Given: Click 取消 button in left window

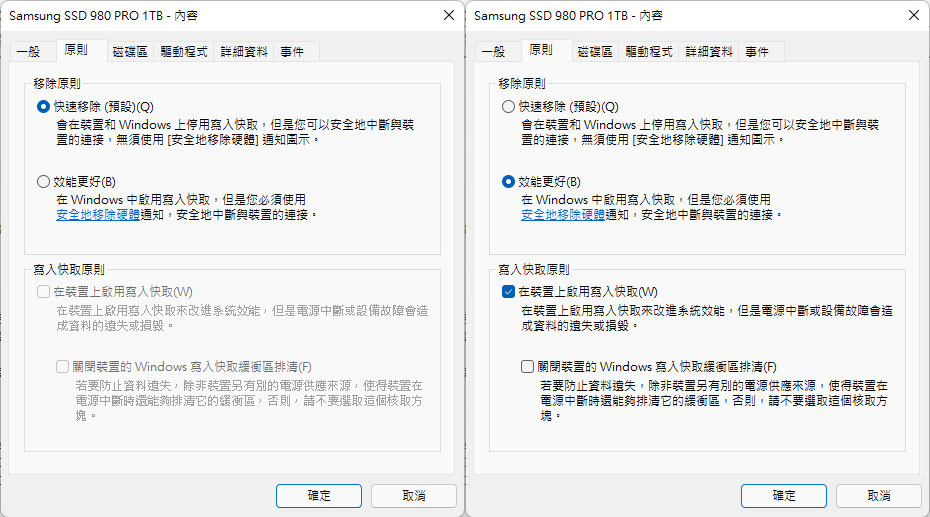Looking at the screenshot, I should pos(414,496).
